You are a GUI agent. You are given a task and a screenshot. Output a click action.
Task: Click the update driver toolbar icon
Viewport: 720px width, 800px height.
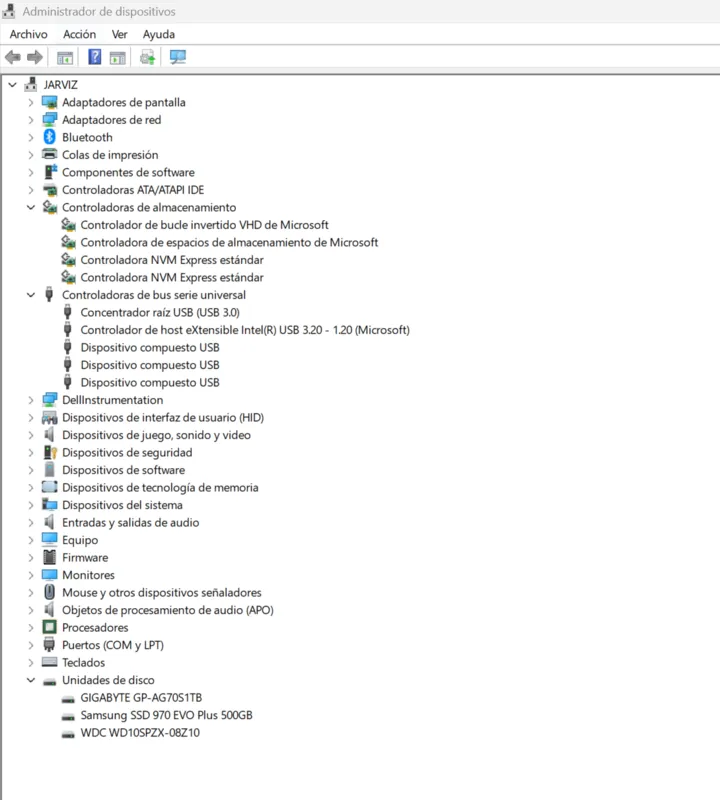[x=147, y=57]
